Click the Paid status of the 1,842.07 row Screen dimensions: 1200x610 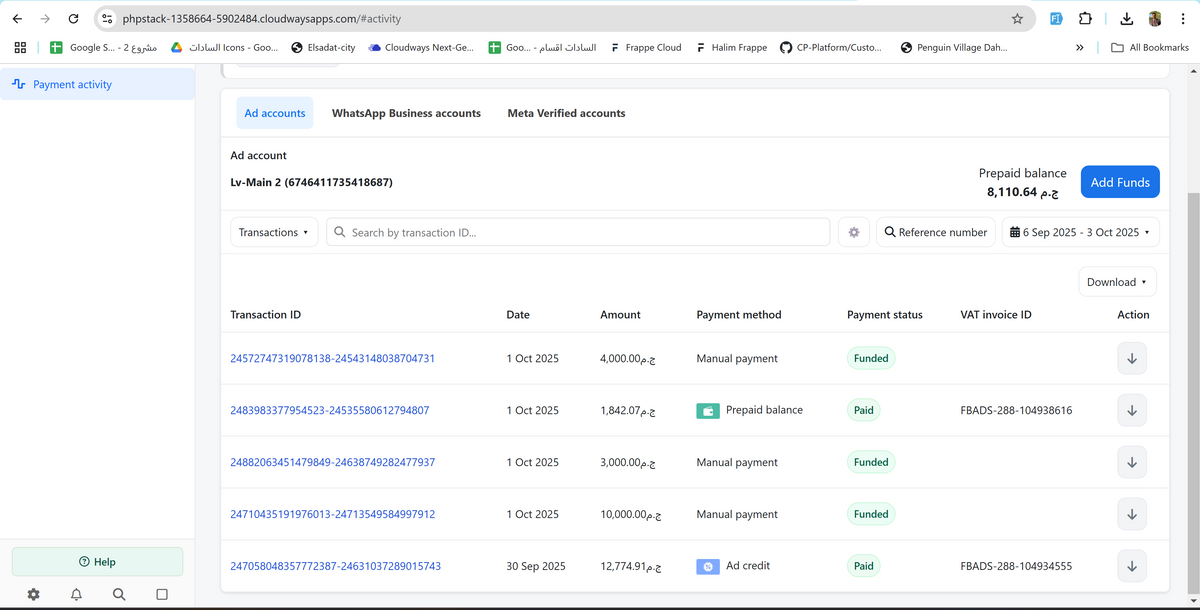(x=864, y=410)
